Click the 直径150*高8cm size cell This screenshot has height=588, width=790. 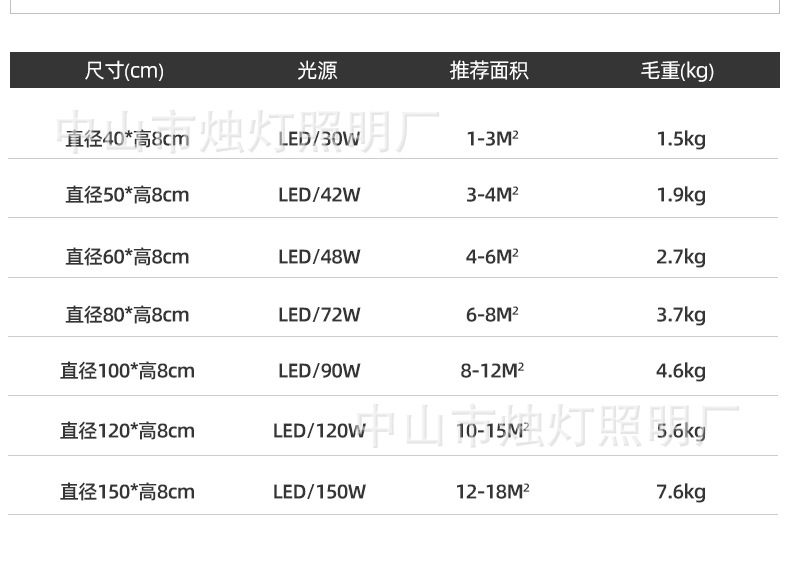click(127, 492)
